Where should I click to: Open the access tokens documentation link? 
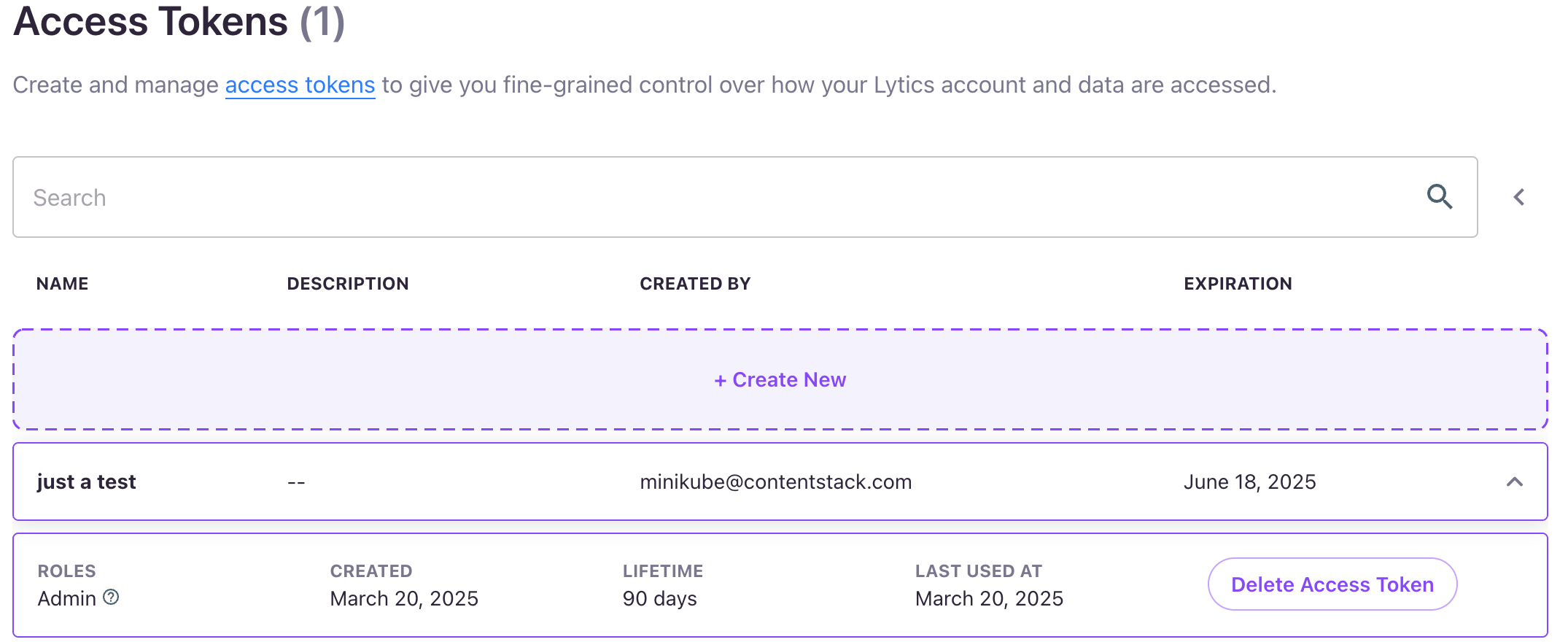coord(300,85)
